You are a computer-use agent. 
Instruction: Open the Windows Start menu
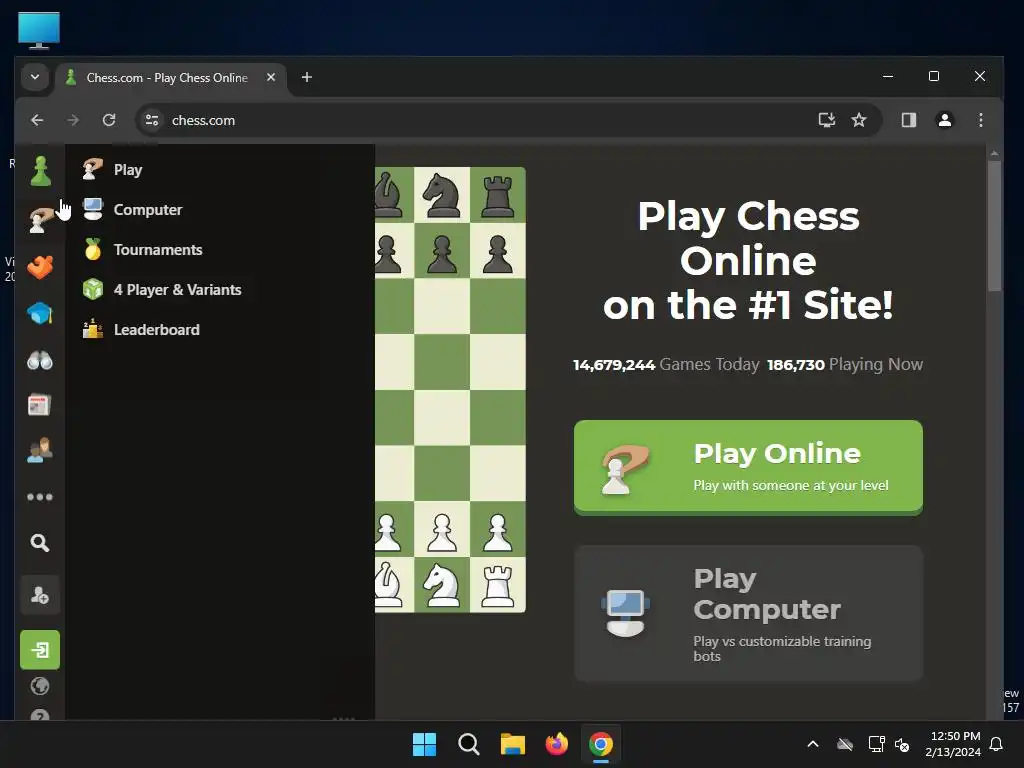[x=424, y=744]
